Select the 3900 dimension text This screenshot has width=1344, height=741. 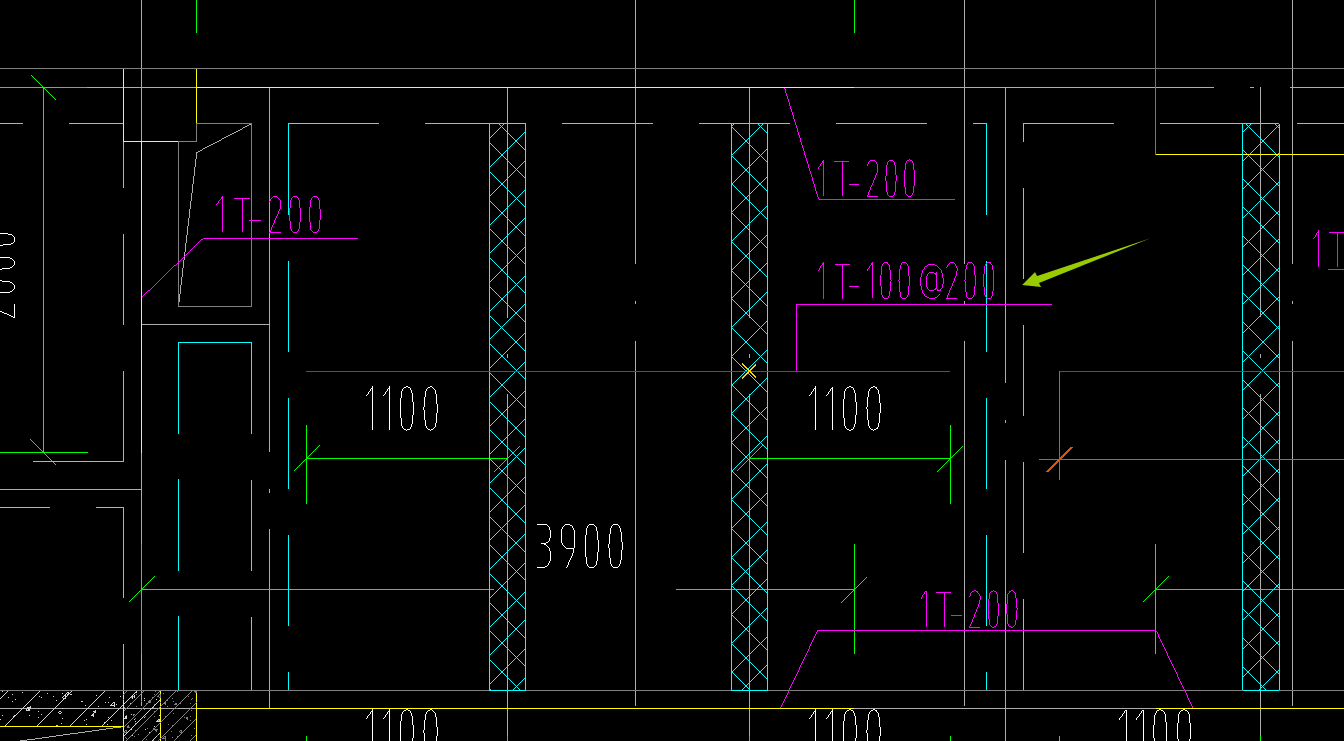pyautogui.click(x=581, y=546)
